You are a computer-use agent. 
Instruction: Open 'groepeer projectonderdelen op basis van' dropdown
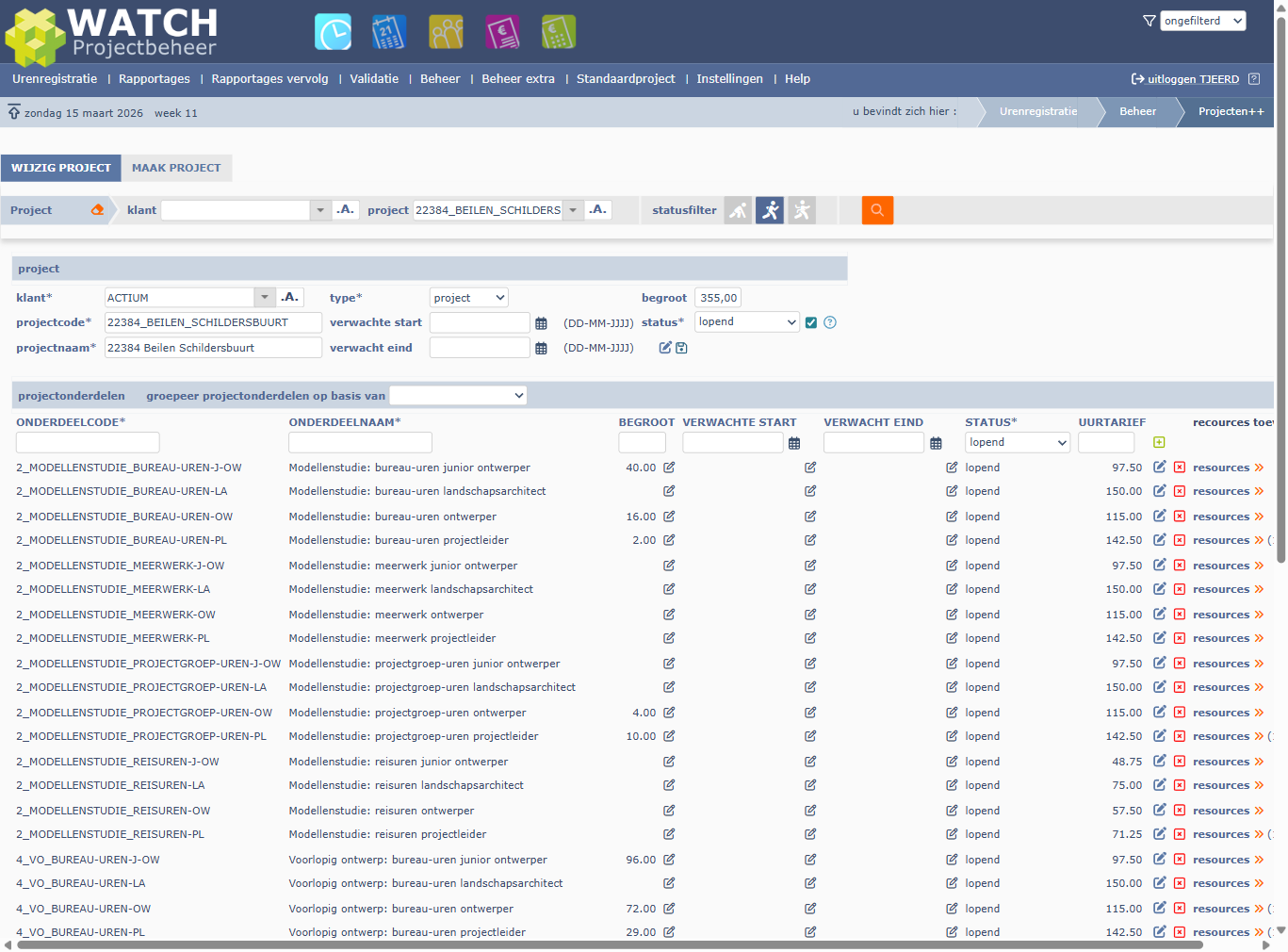click(458, 396)
